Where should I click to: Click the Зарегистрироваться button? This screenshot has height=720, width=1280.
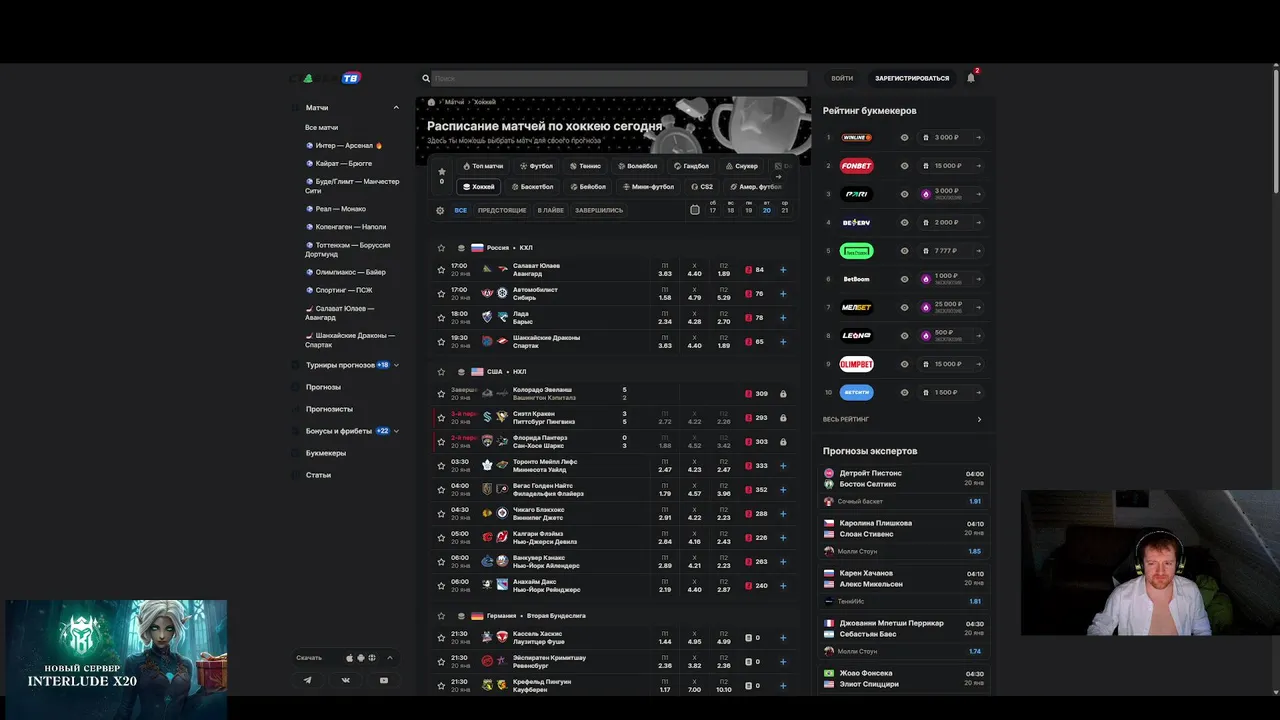[x=912, y=78]
